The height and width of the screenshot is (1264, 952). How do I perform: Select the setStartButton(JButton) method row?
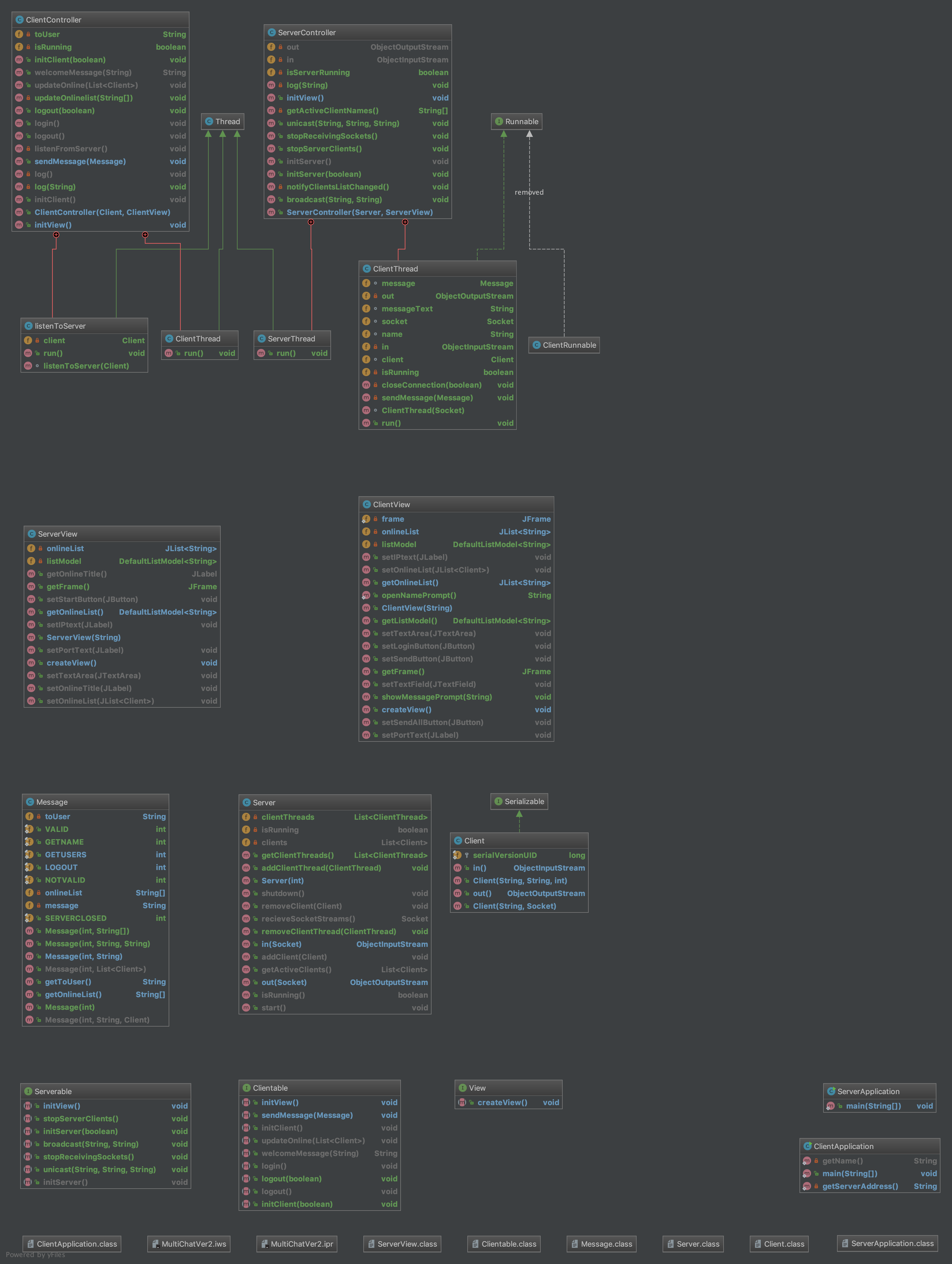pos(122,599)
